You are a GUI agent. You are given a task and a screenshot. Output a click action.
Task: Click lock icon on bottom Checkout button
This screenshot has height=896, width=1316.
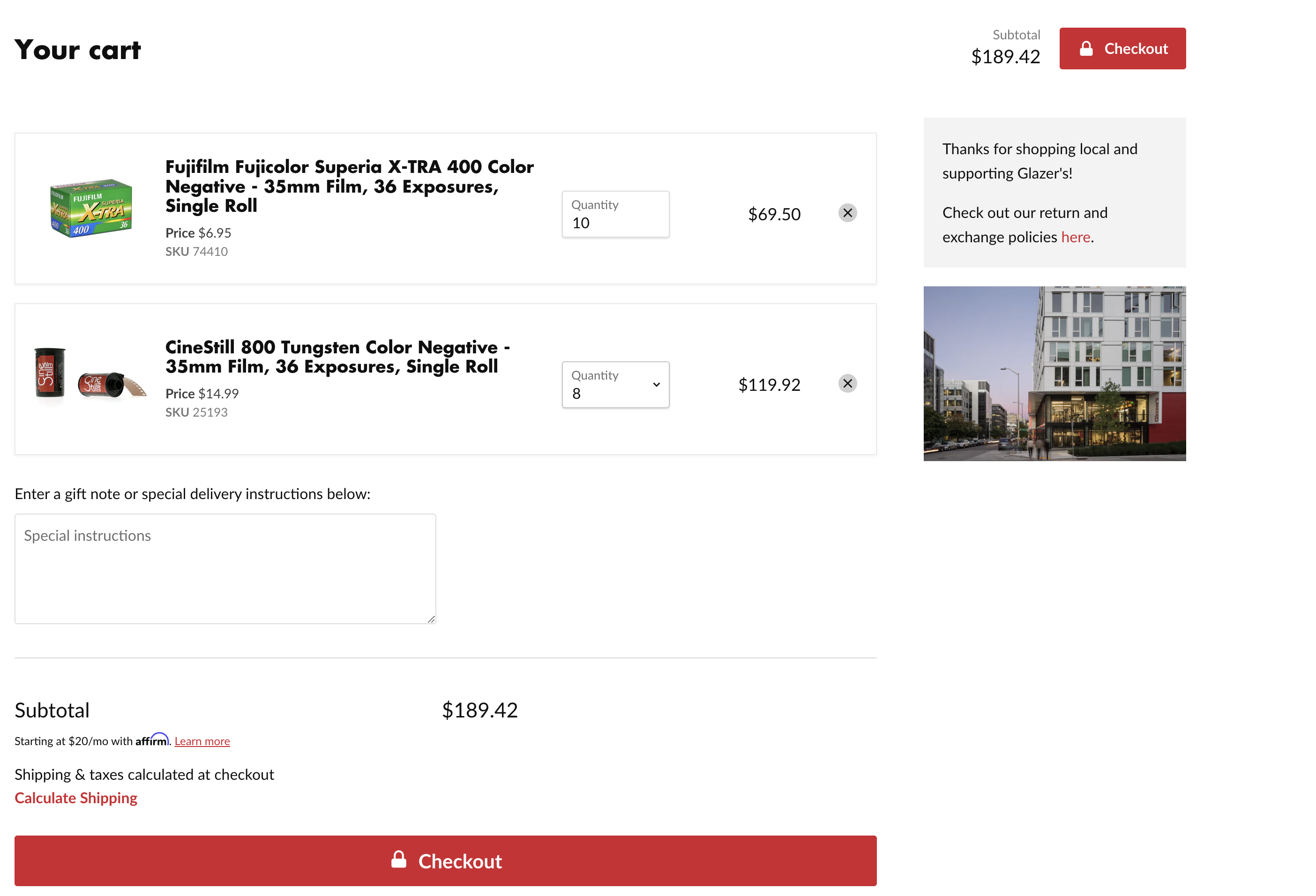pos(399,859)
